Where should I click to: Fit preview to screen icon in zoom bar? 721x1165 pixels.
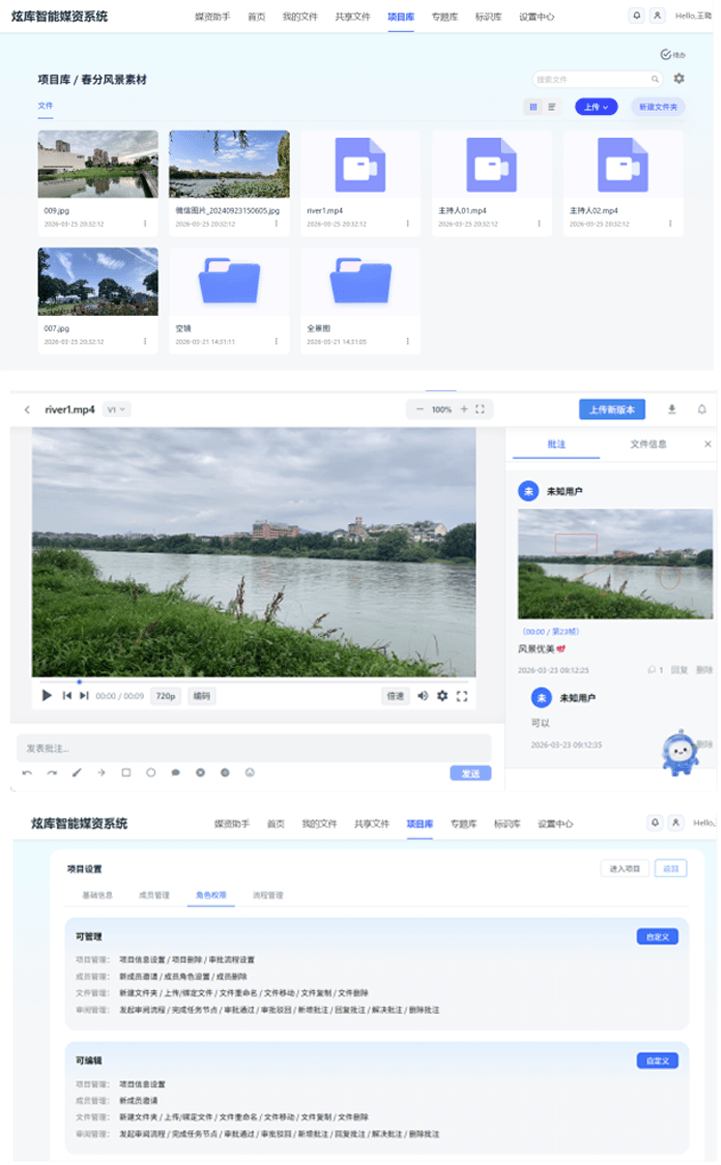479,409
